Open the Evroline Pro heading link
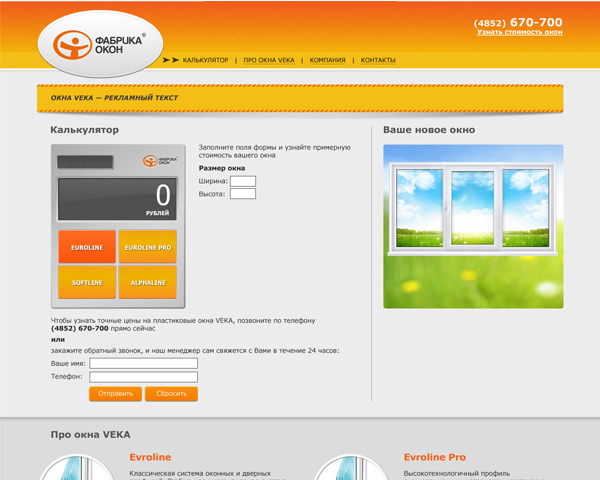The width and height of the screenshot is (600, 480). click(435, 457)
